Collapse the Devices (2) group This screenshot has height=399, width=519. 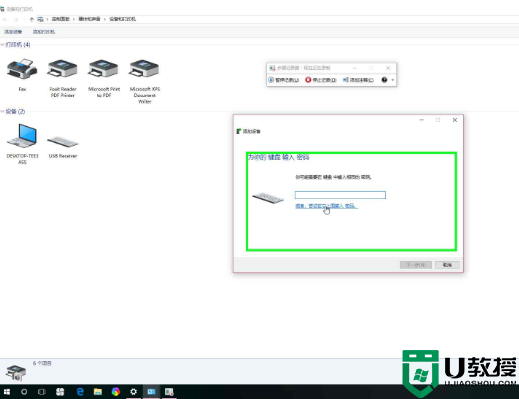click(x=2, y=111)
